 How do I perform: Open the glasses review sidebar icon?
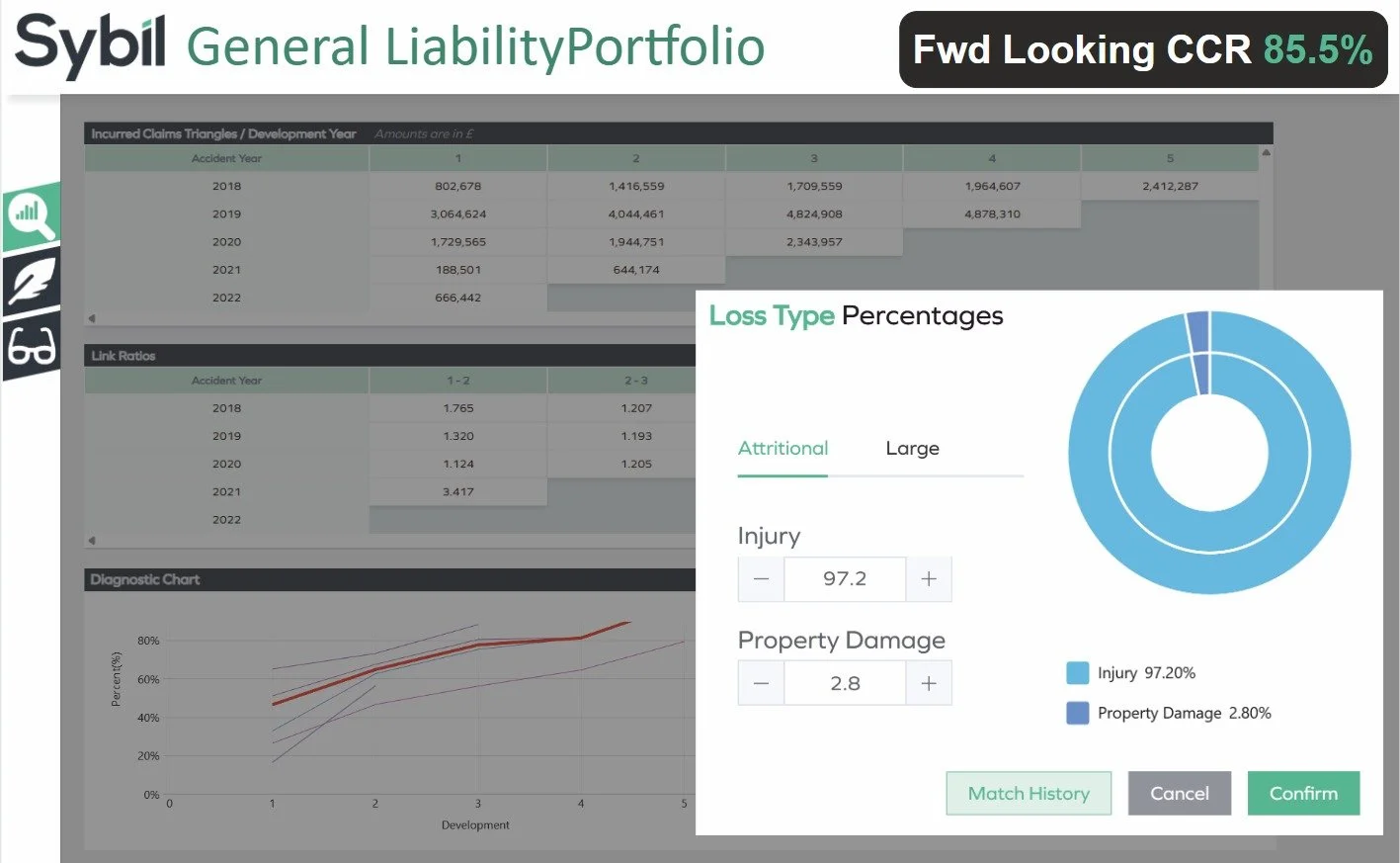[32, 347]
